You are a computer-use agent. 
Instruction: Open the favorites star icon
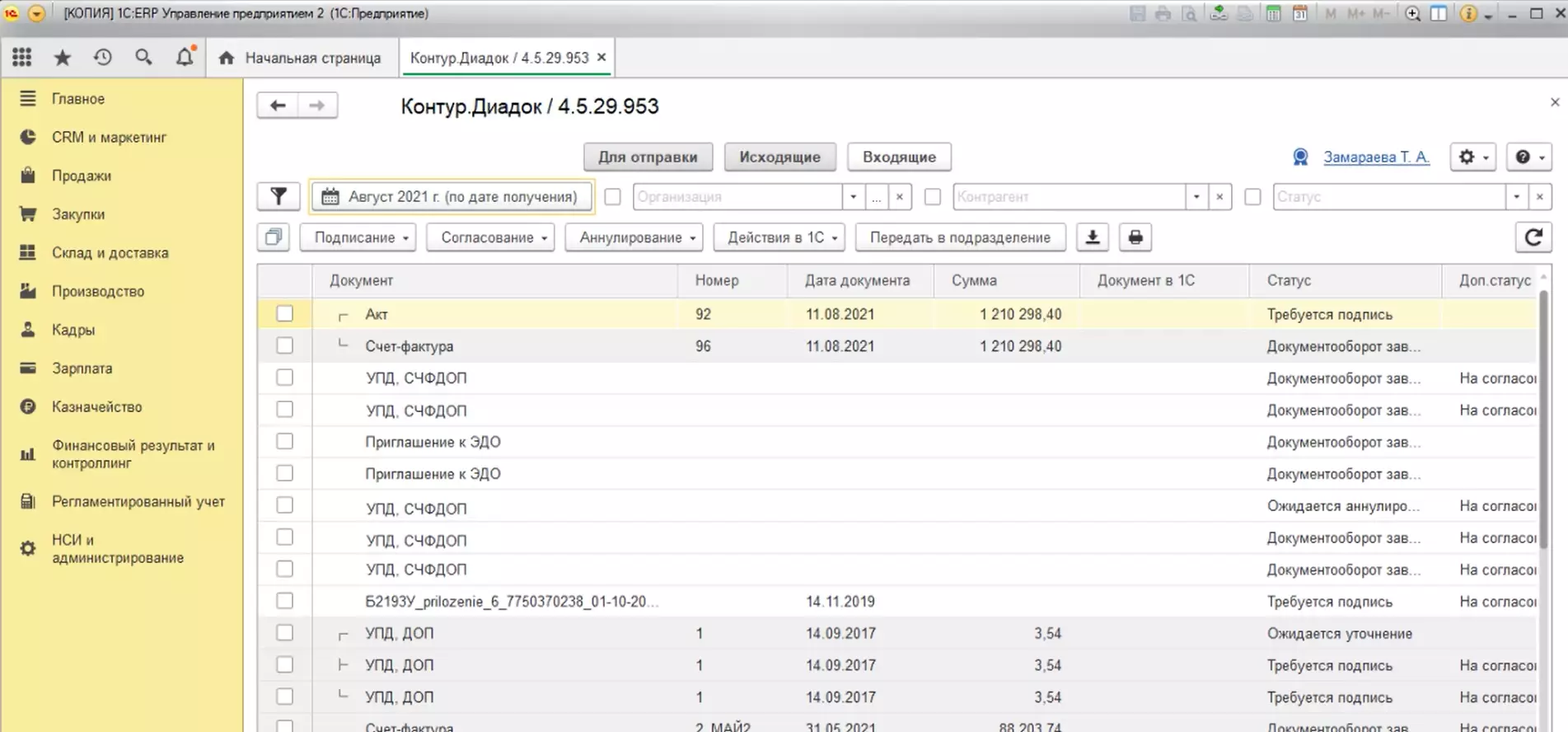tap(62, 58)
